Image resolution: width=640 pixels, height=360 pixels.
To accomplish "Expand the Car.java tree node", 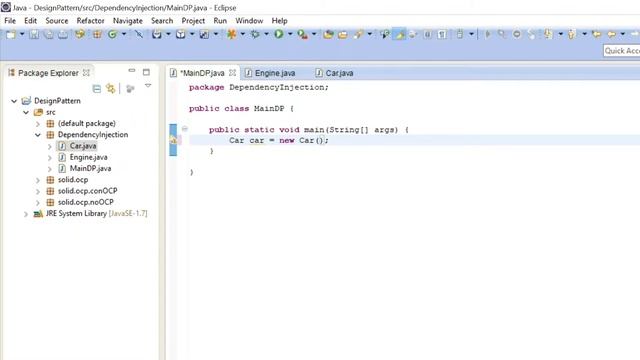I will (49, 146).
